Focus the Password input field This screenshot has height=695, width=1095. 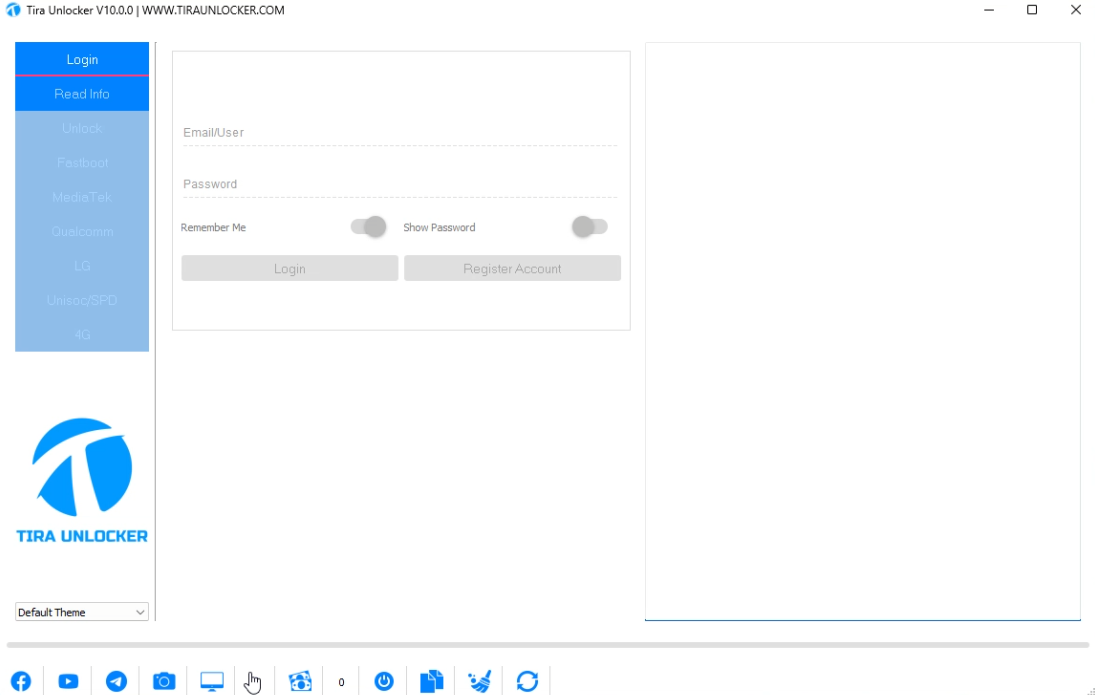click(x=400, y=184)
